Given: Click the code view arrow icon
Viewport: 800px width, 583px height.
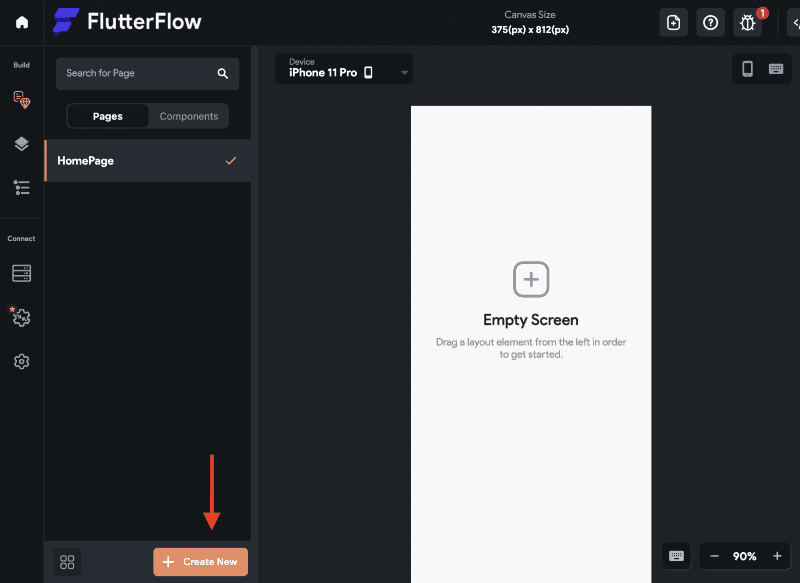Looking at the screenshot, I should pyautogui.click(x=795, y=22).
